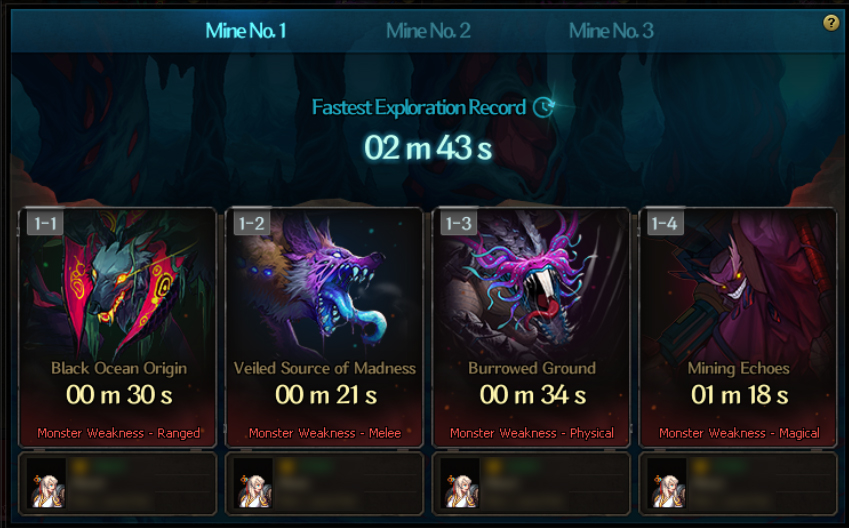Click the 1-3 stage number badge
This screenshot has height=528, width=849.
click(x=459, y=223)
